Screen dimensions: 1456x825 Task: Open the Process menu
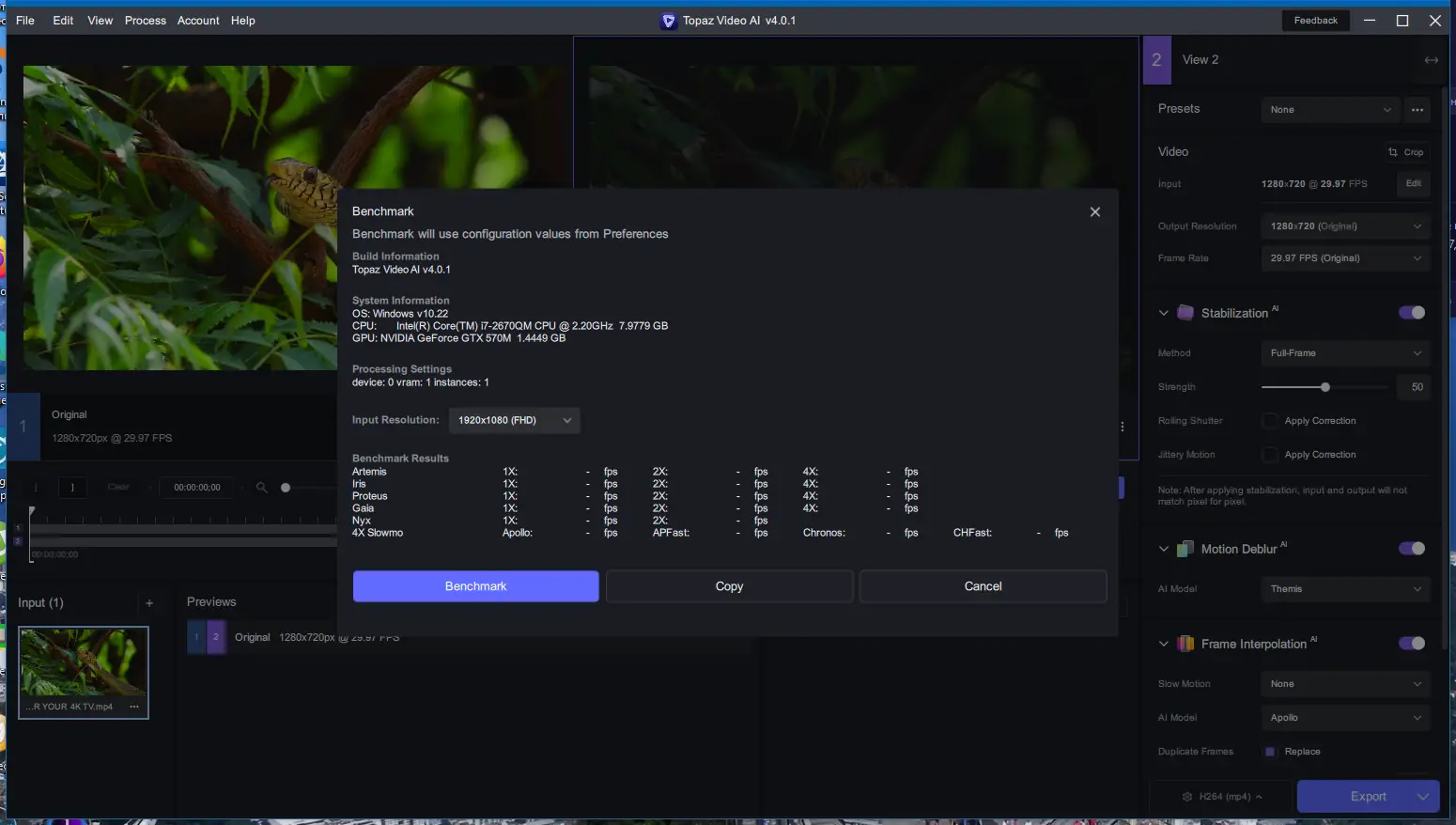(146, 21)
